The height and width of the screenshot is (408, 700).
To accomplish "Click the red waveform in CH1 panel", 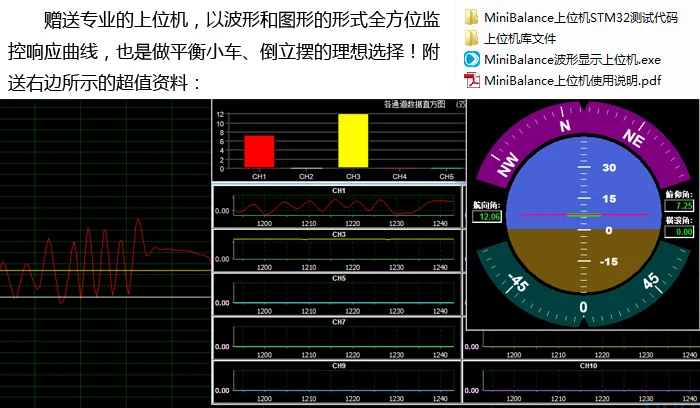I will point(344,206).
